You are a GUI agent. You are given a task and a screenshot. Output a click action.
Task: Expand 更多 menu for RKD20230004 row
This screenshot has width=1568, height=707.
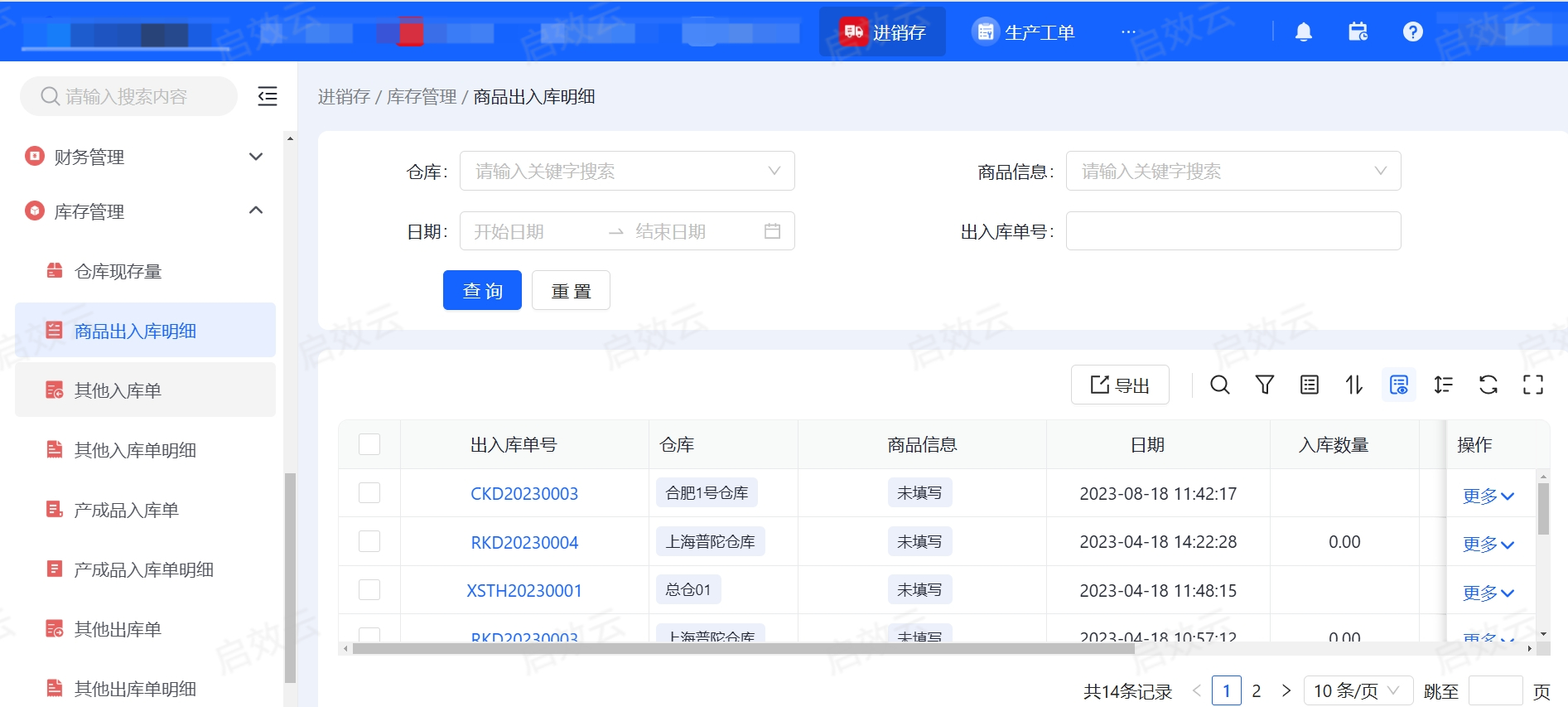(1488, 545)
